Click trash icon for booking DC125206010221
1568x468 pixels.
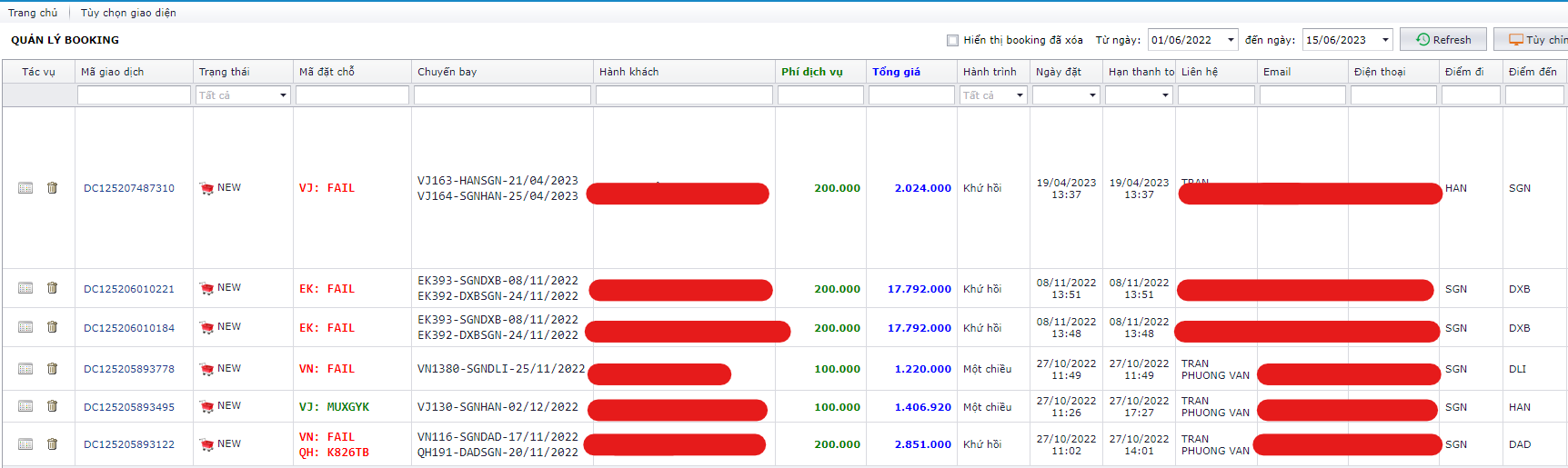pyautogui.click(x=52, y=288)
